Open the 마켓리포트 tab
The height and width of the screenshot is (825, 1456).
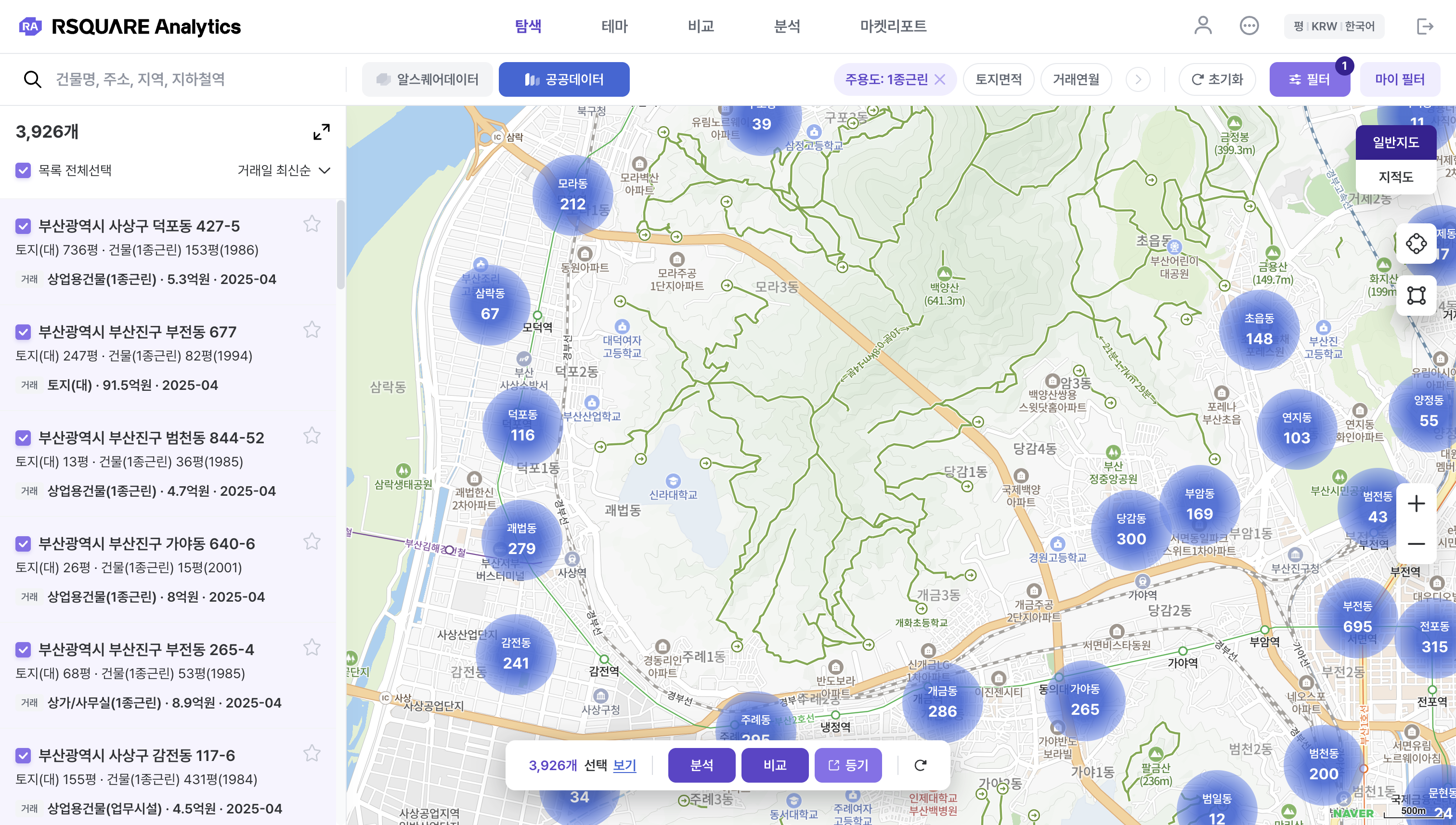tap(893, 26)
